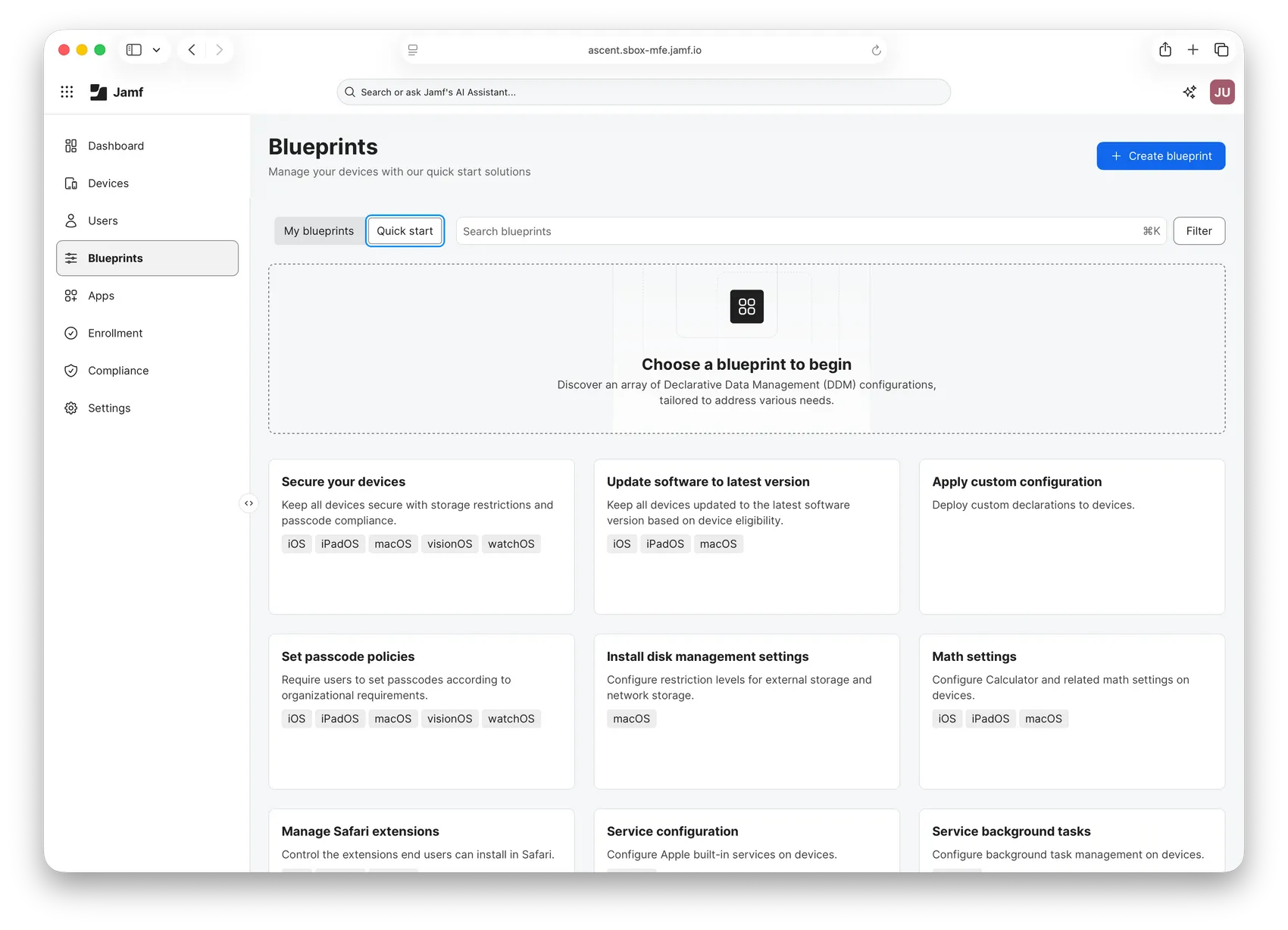Expand the sidebar dropdown chevron
The height and width of the screenshot is (930, 1288).
click(x=157, y=50)
